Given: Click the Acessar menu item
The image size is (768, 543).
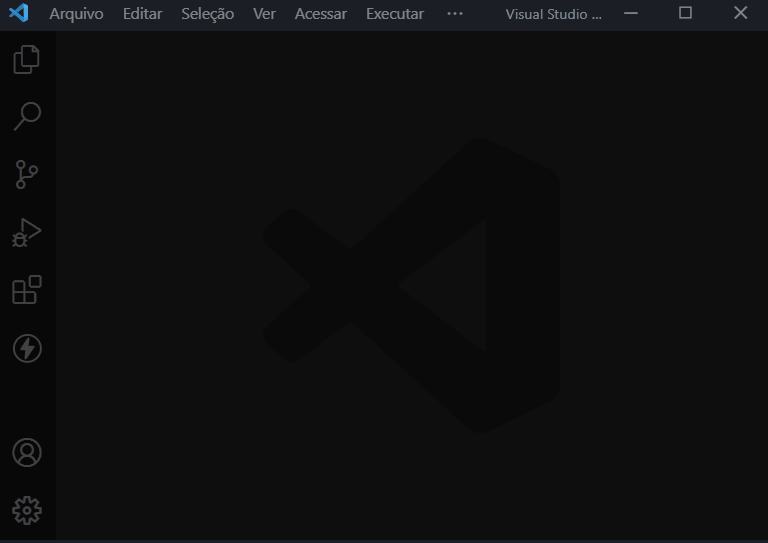Looking at the screenshot, I should [320, 14].
